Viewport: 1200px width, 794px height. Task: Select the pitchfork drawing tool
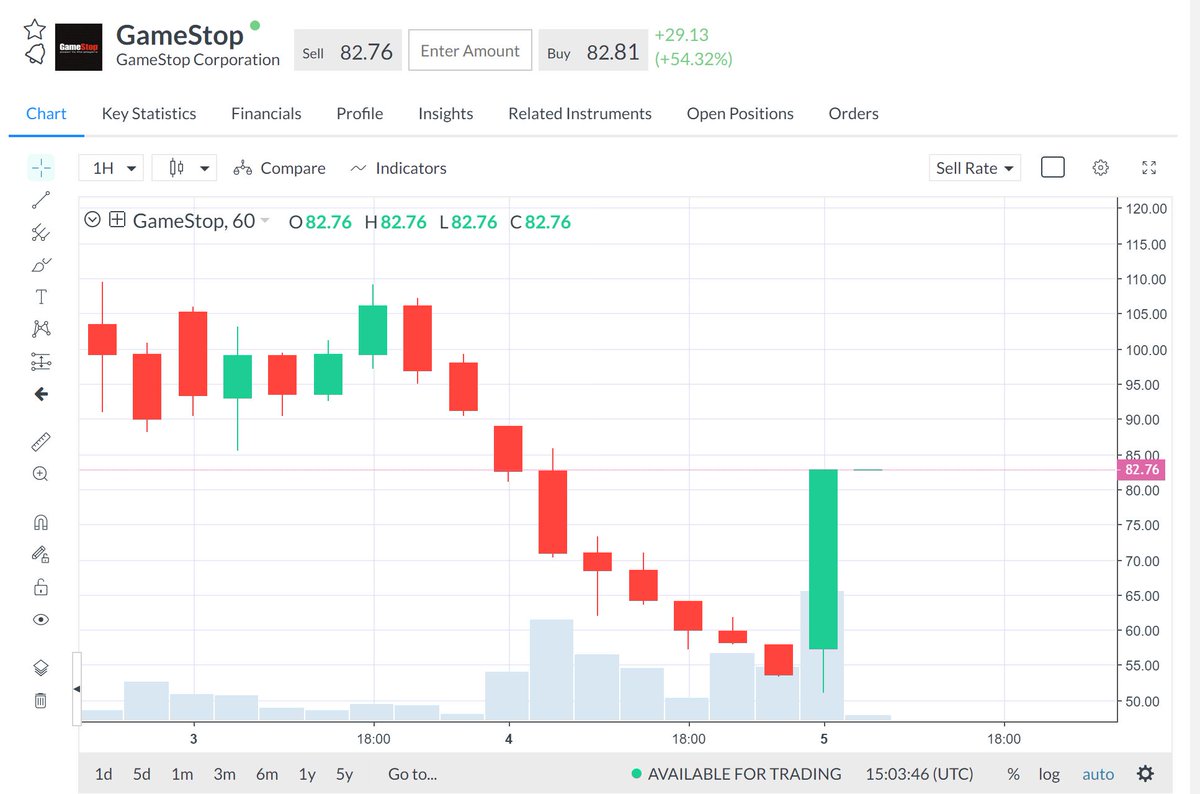[41, 233]
